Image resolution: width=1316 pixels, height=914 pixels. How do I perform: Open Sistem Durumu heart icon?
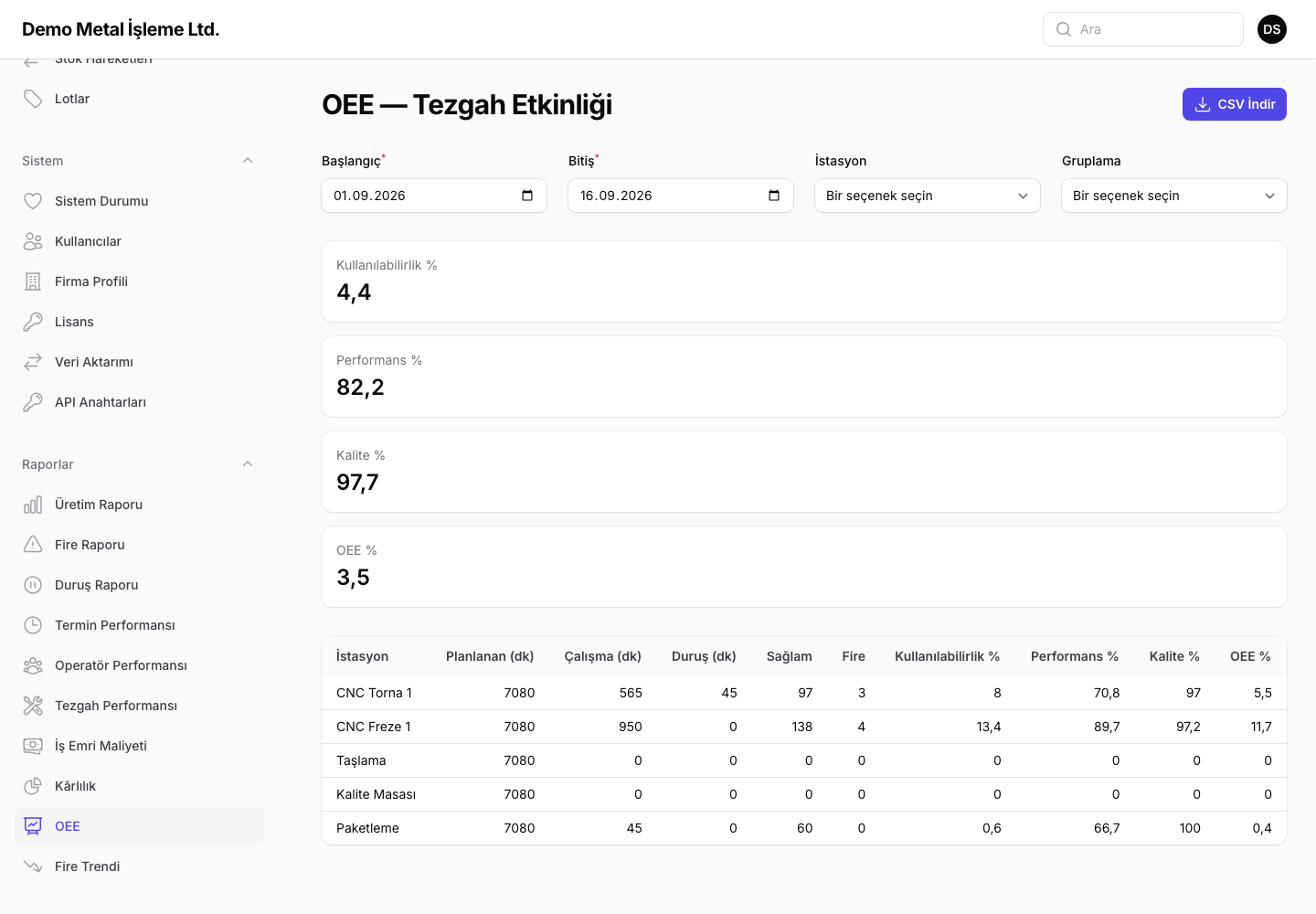[x=33, y=201]
